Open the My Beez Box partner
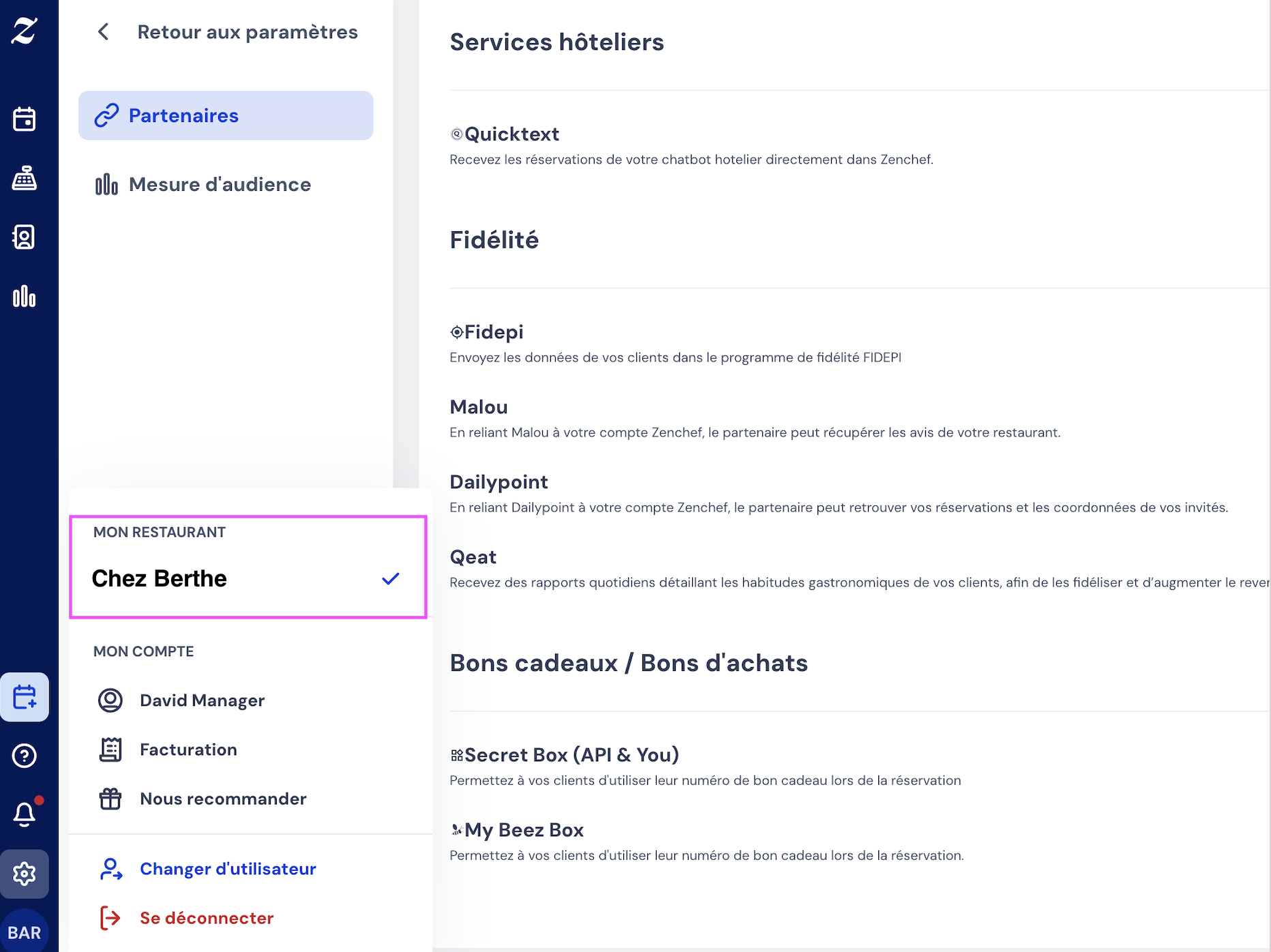 (524, 830)
